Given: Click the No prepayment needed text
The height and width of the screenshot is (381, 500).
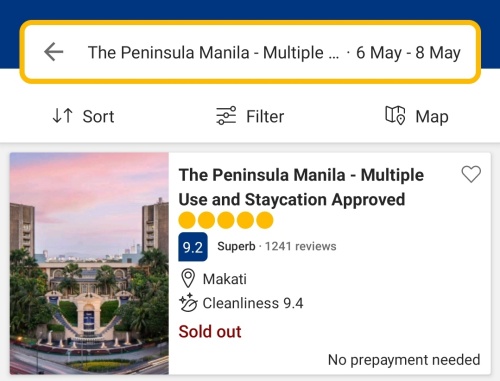Looking at the screenshot, I should tap(404, 360).
